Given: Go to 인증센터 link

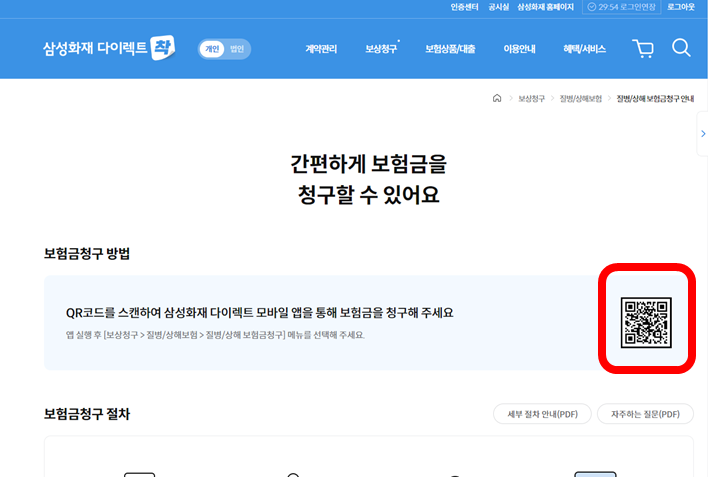Looking at the screenshot, I should [x=464, y=7].
